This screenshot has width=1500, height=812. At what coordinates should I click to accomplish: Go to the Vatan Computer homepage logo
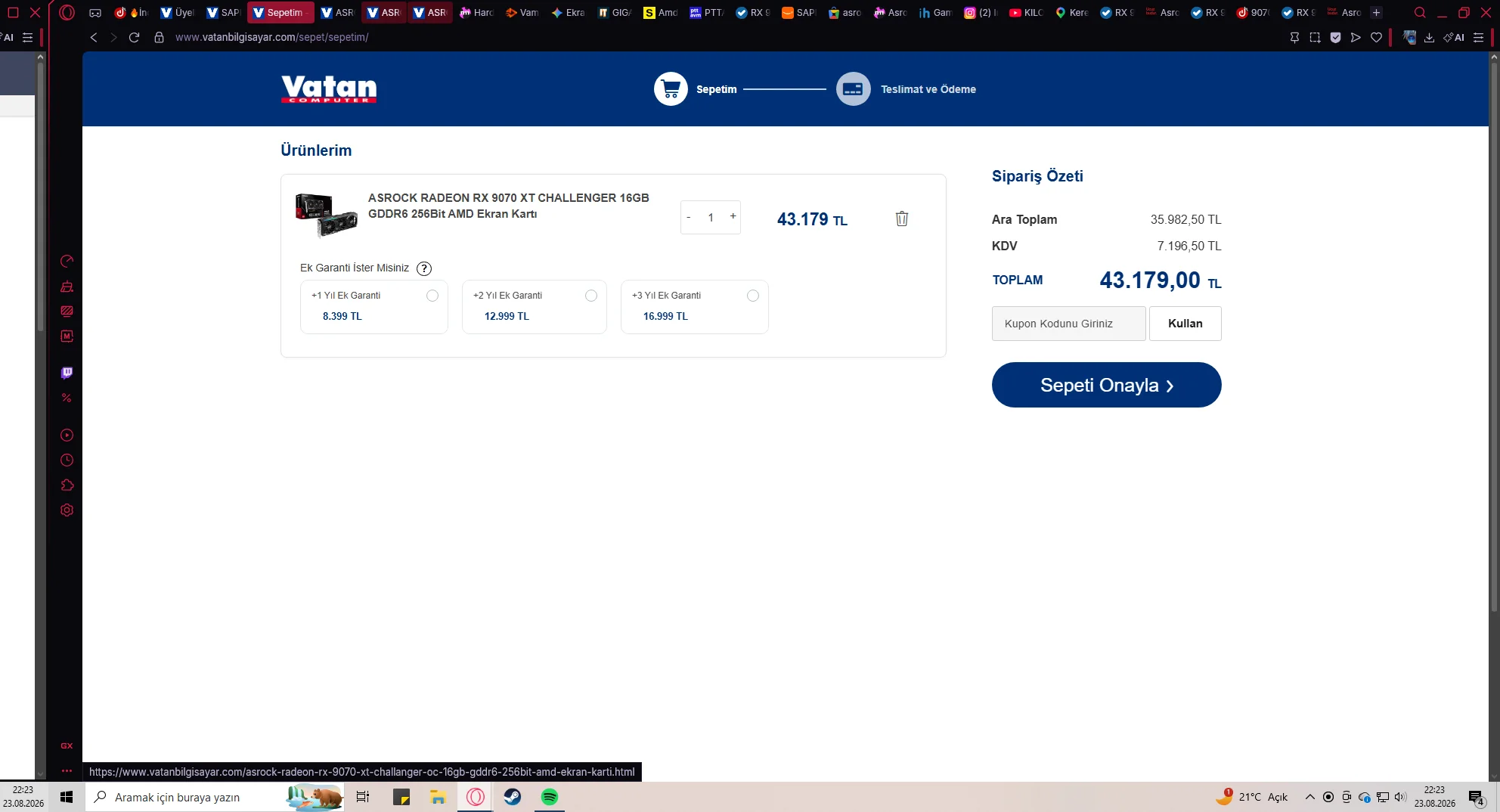[x=329, y=89]
